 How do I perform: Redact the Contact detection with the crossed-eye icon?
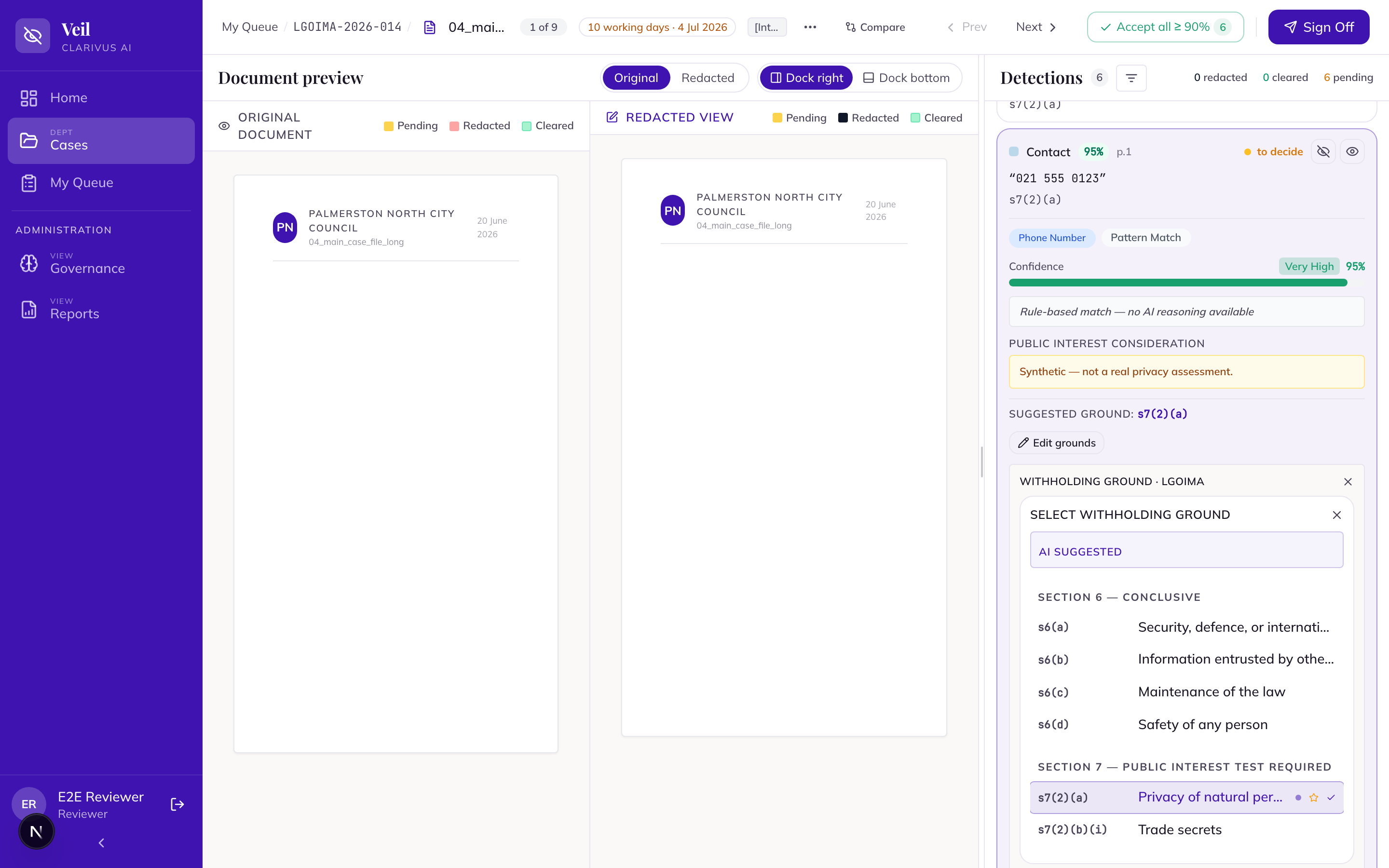1323,151
